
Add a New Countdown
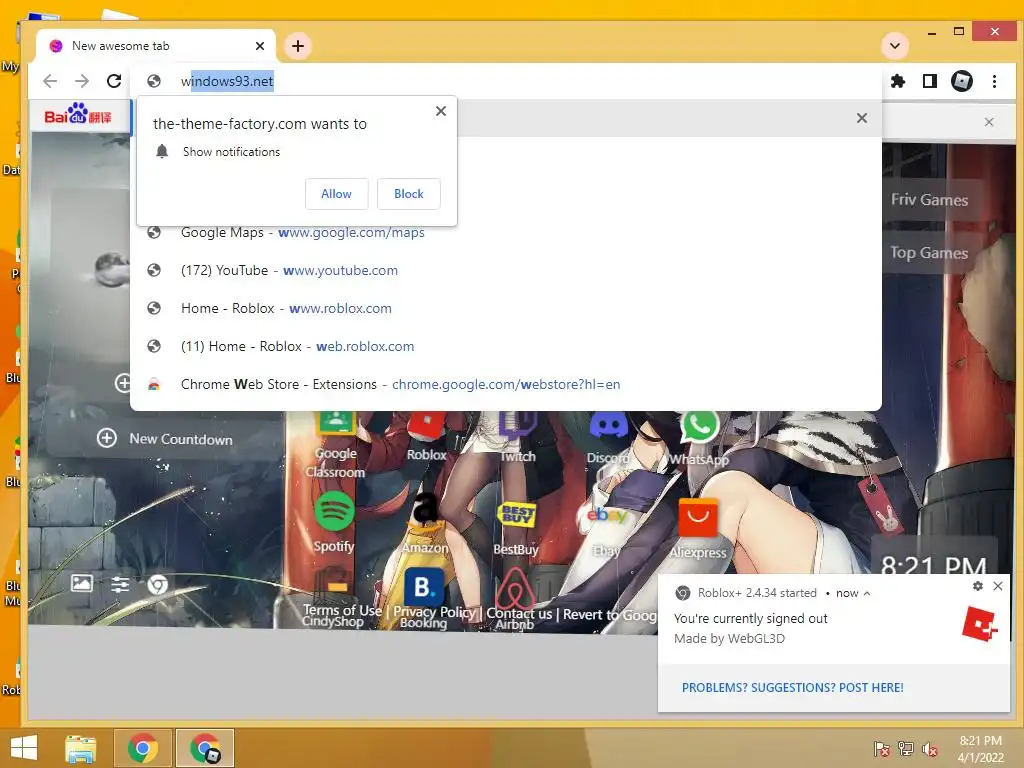point(165,439)
